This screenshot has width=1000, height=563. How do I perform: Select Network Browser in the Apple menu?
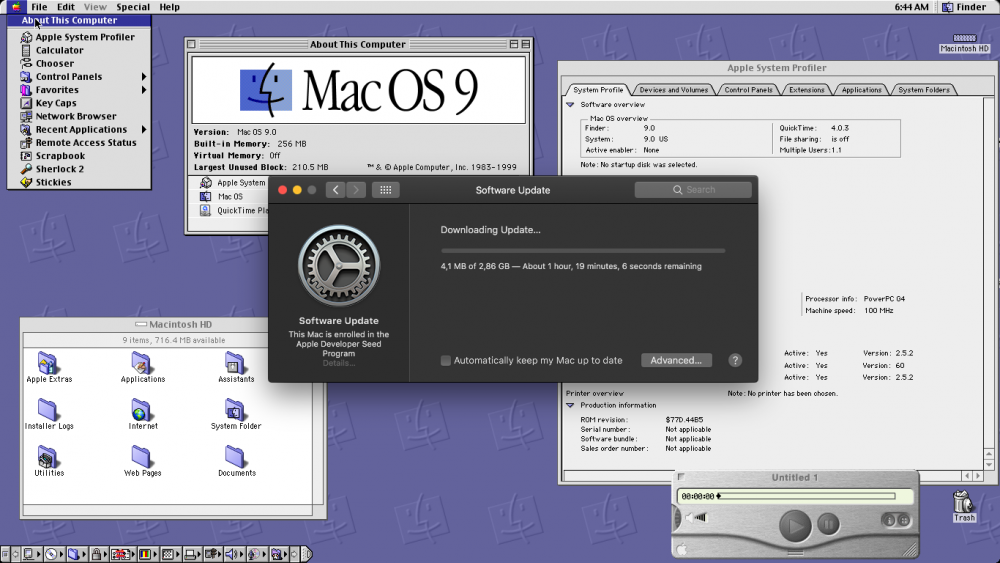79,116
